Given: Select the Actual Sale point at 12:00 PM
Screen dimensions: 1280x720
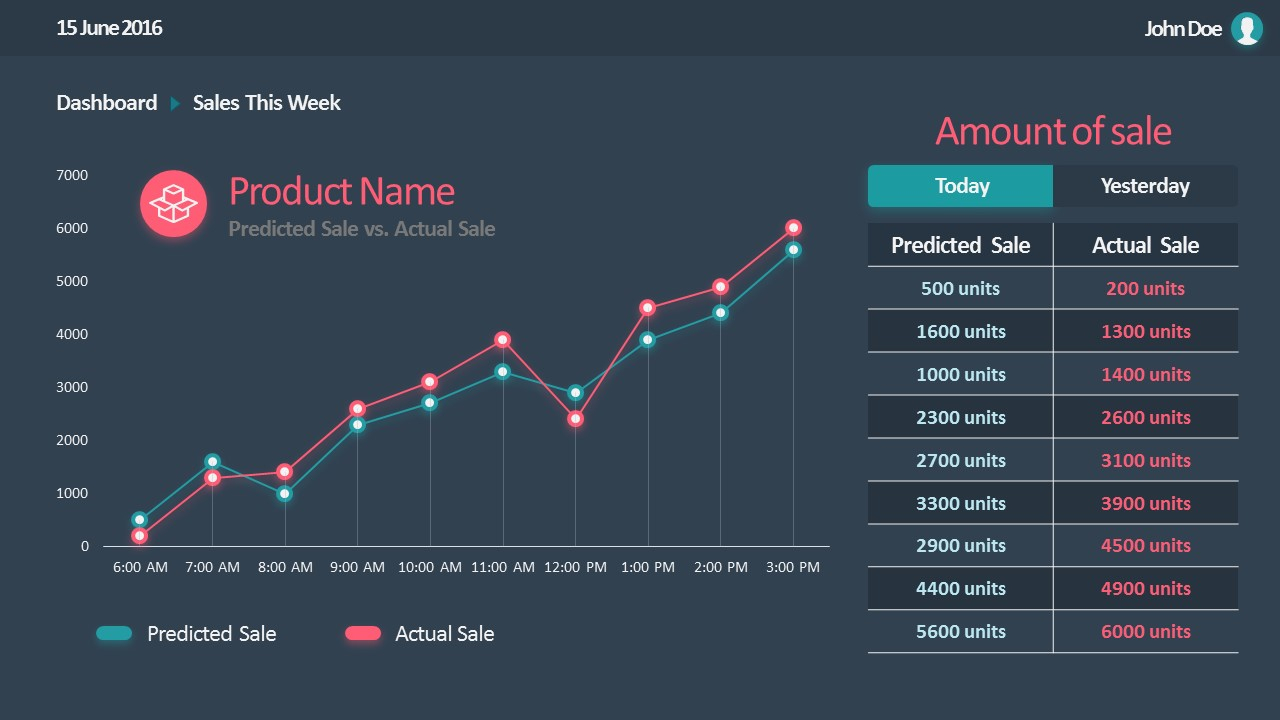Looking at the screenshot, I should click(575, 419).
